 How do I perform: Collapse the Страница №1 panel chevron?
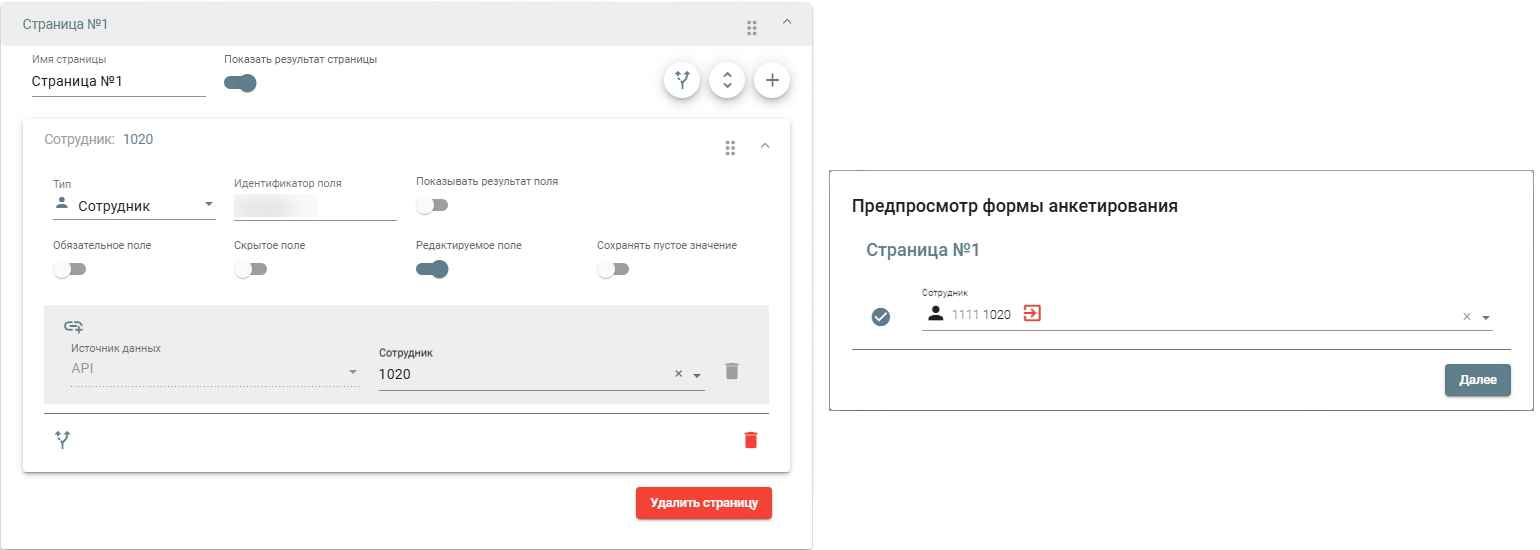pyautogui.click(x=786, y=22)
